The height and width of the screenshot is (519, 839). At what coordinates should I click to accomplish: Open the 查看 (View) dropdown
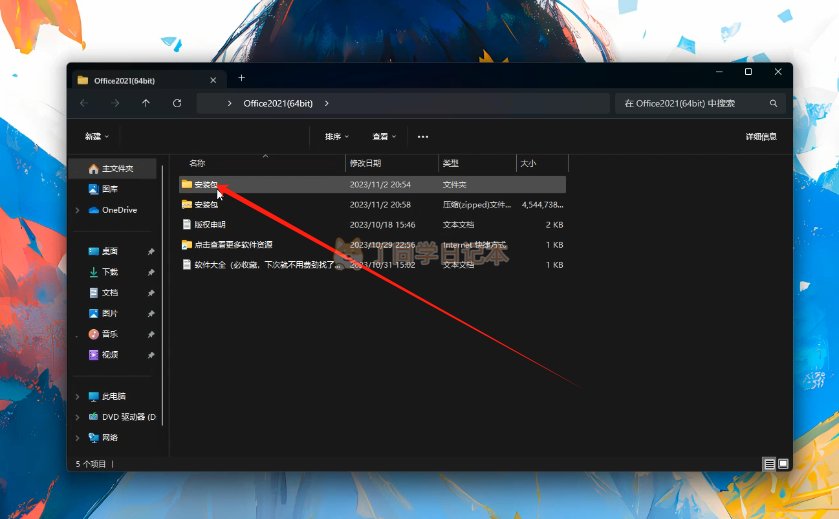pyautogui.click(x=384, y=136)
